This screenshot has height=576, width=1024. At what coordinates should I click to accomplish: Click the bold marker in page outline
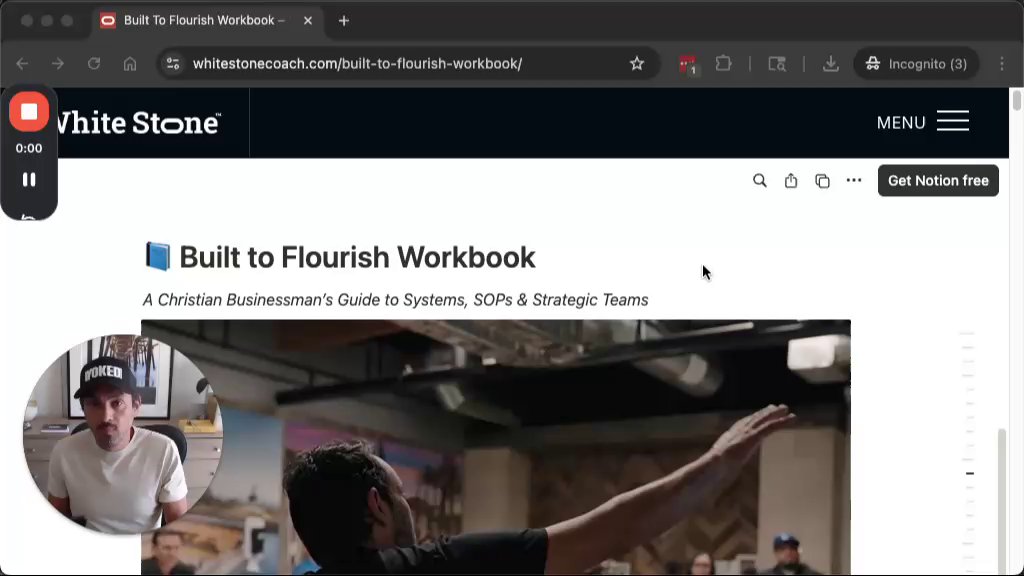970,473
